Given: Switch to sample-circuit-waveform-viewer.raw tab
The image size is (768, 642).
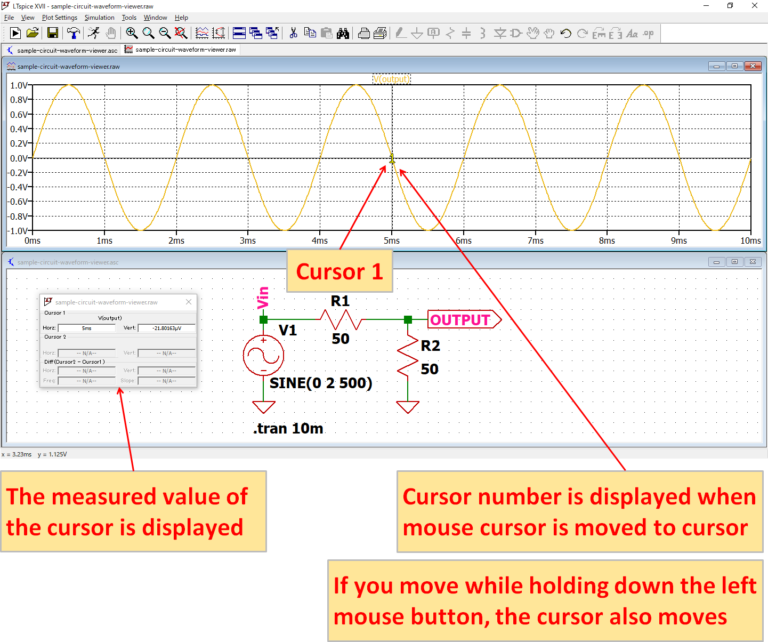Looking at the screenshot, I should click(181, 50).
